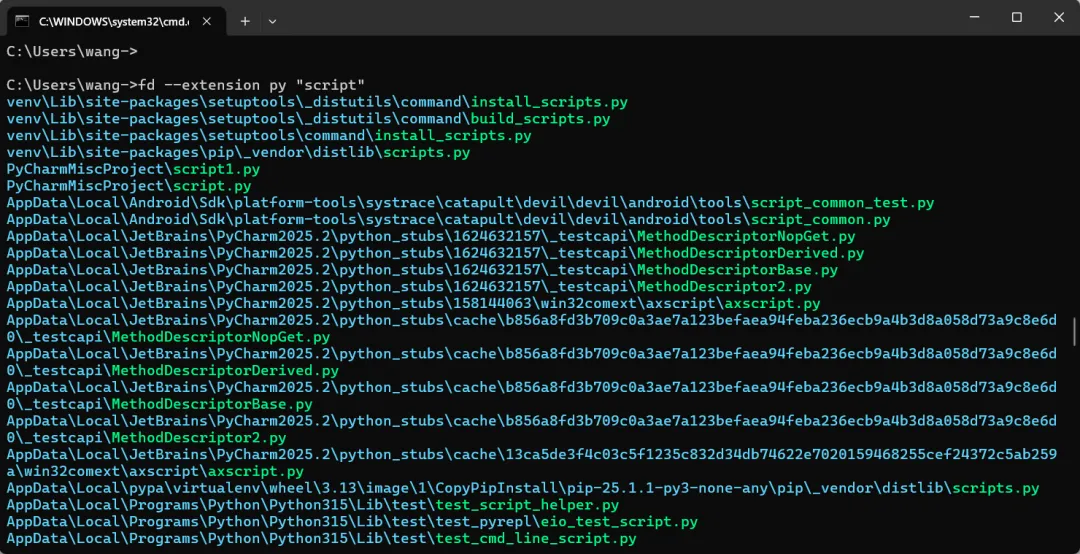
Task: Minimize the terminal window
Action: pos(974,17)
